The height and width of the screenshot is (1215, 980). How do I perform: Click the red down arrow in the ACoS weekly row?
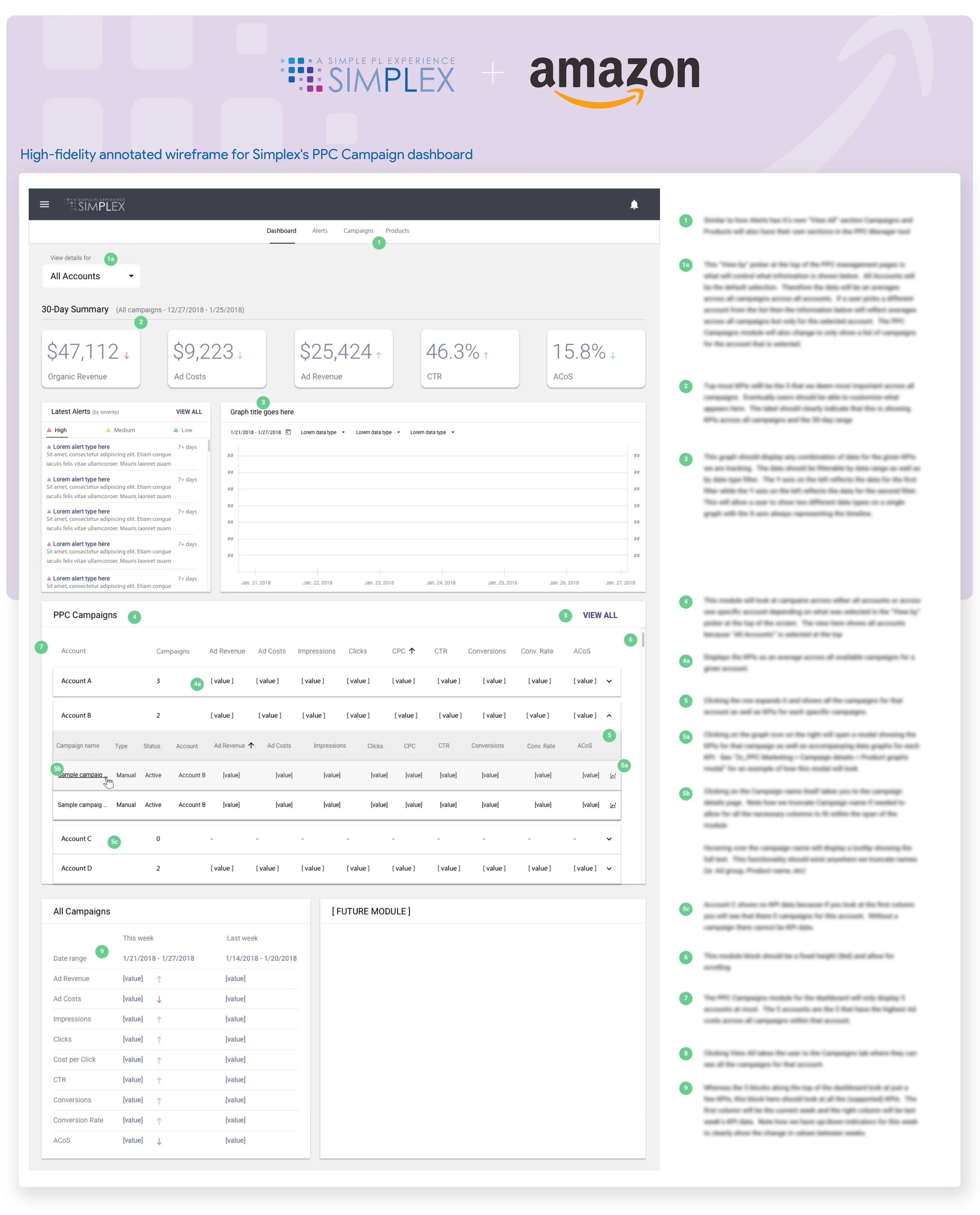click(159, 1141)
